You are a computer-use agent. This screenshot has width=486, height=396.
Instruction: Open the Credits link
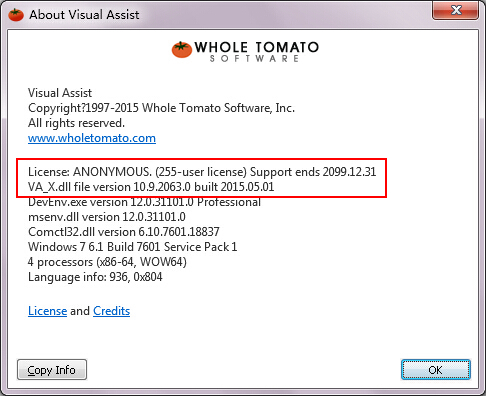(111, 311)
